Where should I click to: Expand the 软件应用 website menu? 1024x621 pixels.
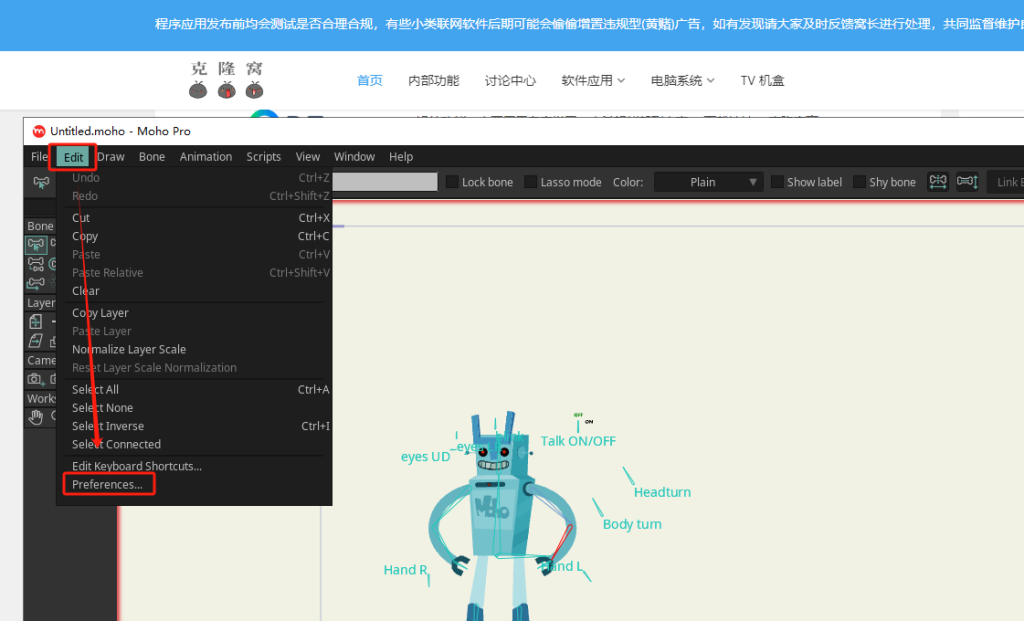click(593, 80)
